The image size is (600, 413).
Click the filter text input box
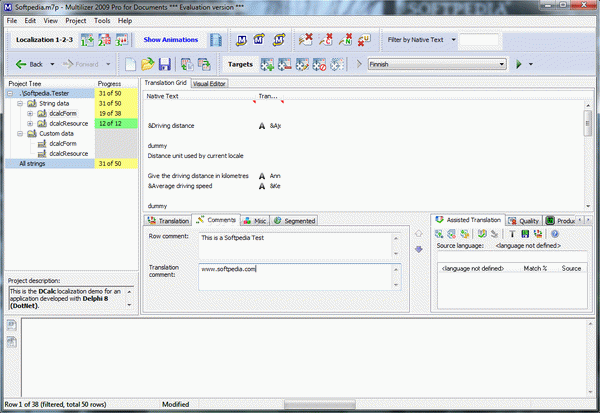tap(479, 40)
